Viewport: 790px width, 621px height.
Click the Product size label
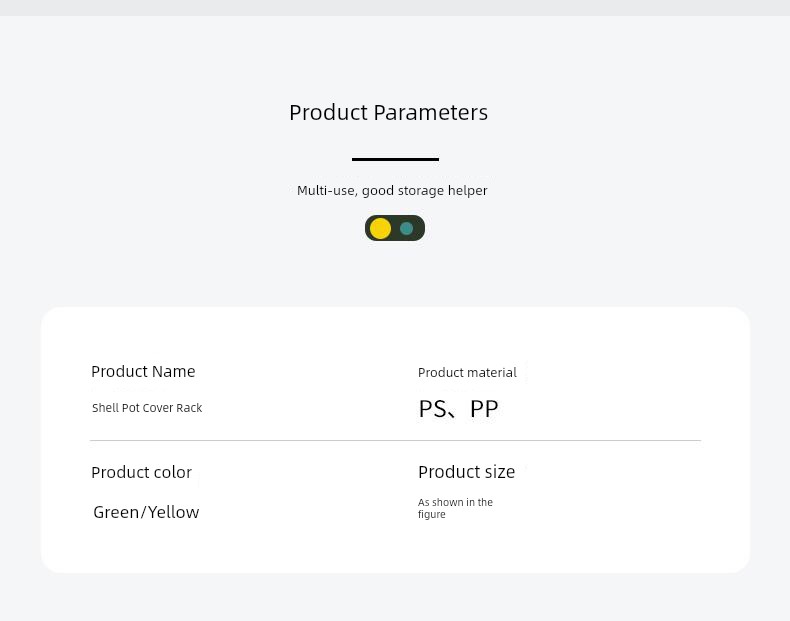pos(466,471)
